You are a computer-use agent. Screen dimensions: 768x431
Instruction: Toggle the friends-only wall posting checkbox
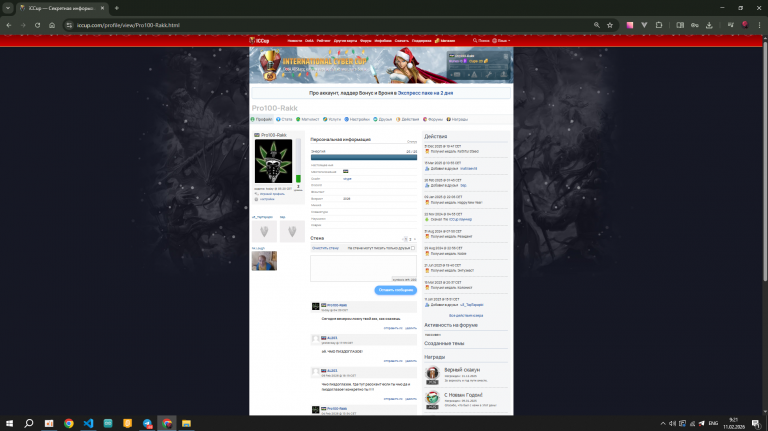pyautogui.click(x=413, y=248)
